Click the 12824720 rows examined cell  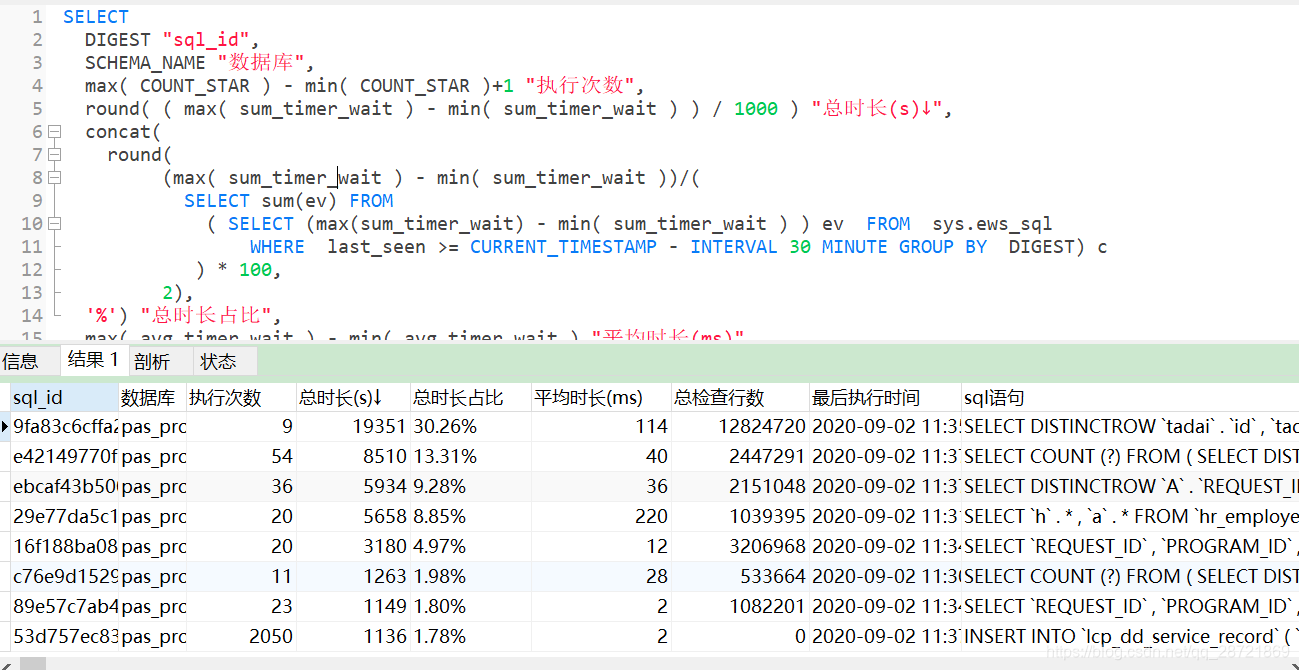coord(740,427)
